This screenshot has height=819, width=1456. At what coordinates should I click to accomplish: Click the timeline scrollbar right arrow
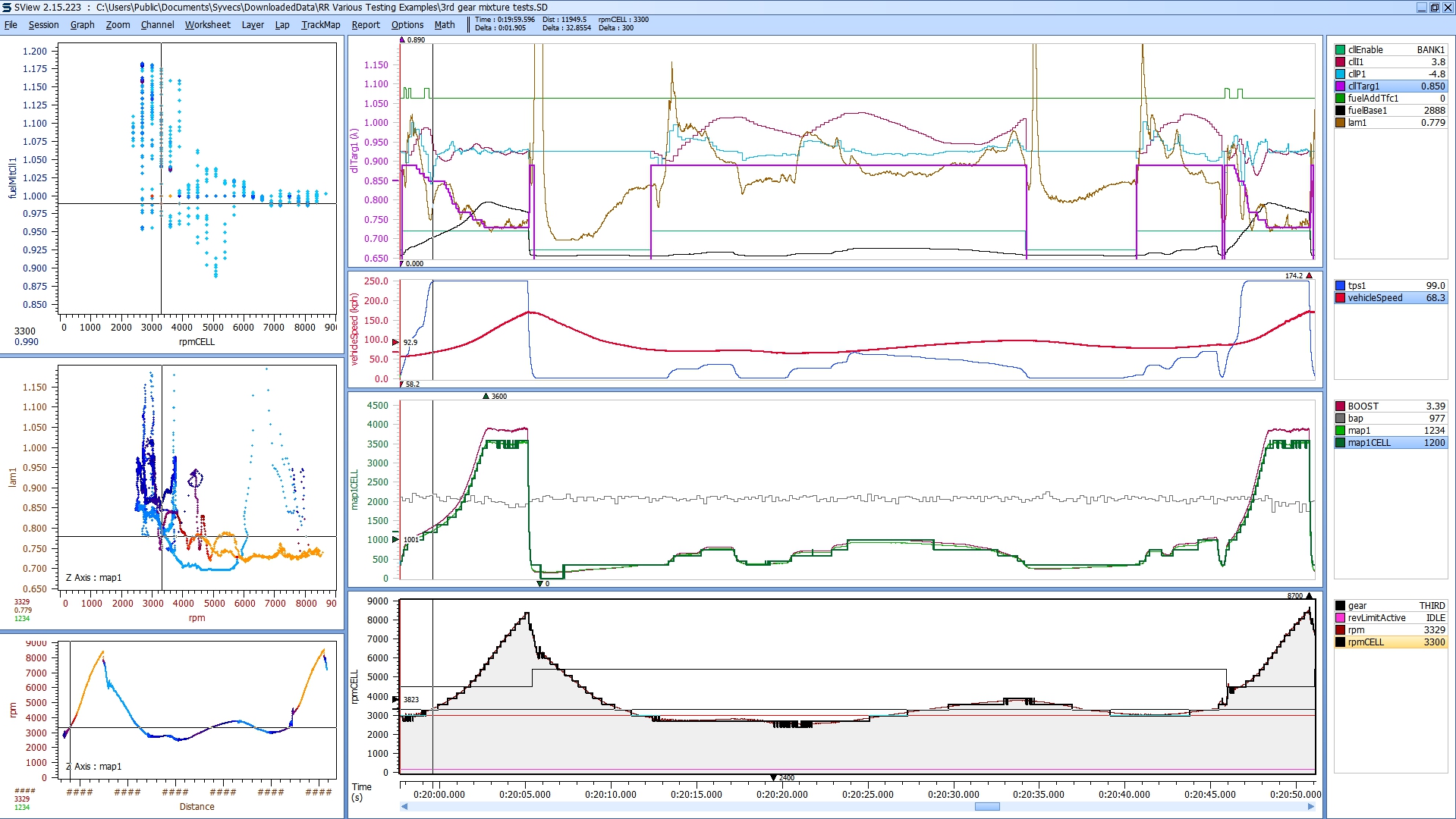(x=1310, y=806)
